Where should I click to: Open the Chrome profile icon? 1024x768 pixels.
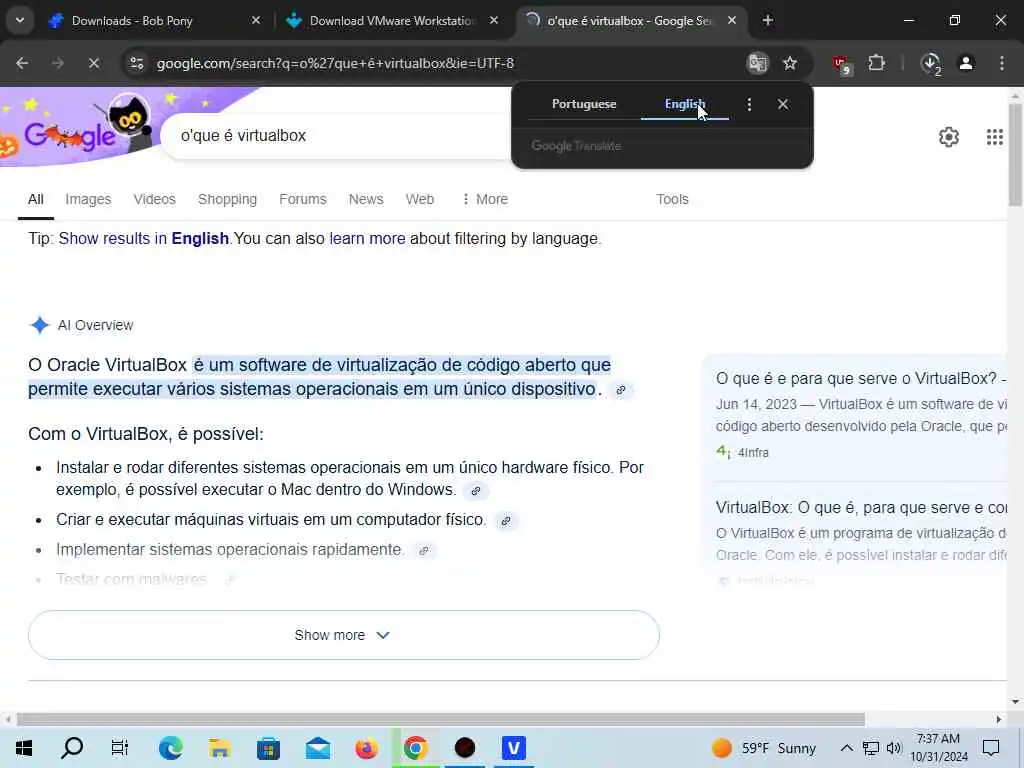point(966,63)
